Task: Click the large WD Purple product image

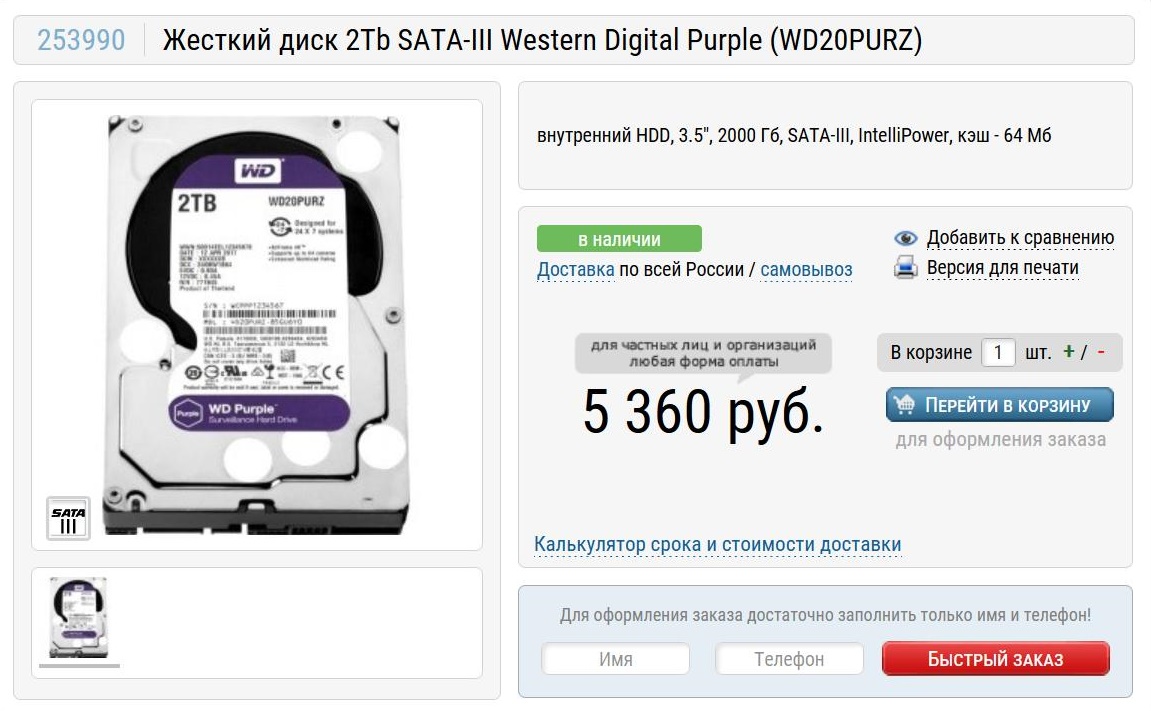Action: [x=256, y=324]
